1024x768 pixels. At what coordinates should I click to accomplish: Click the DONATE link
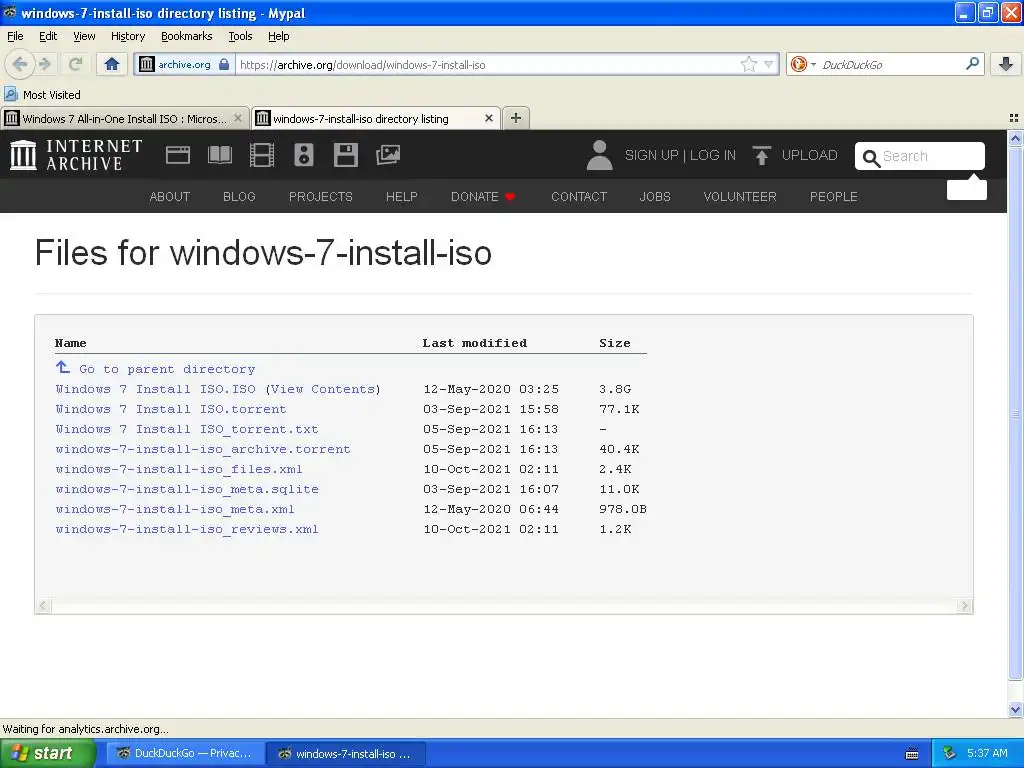483,197
